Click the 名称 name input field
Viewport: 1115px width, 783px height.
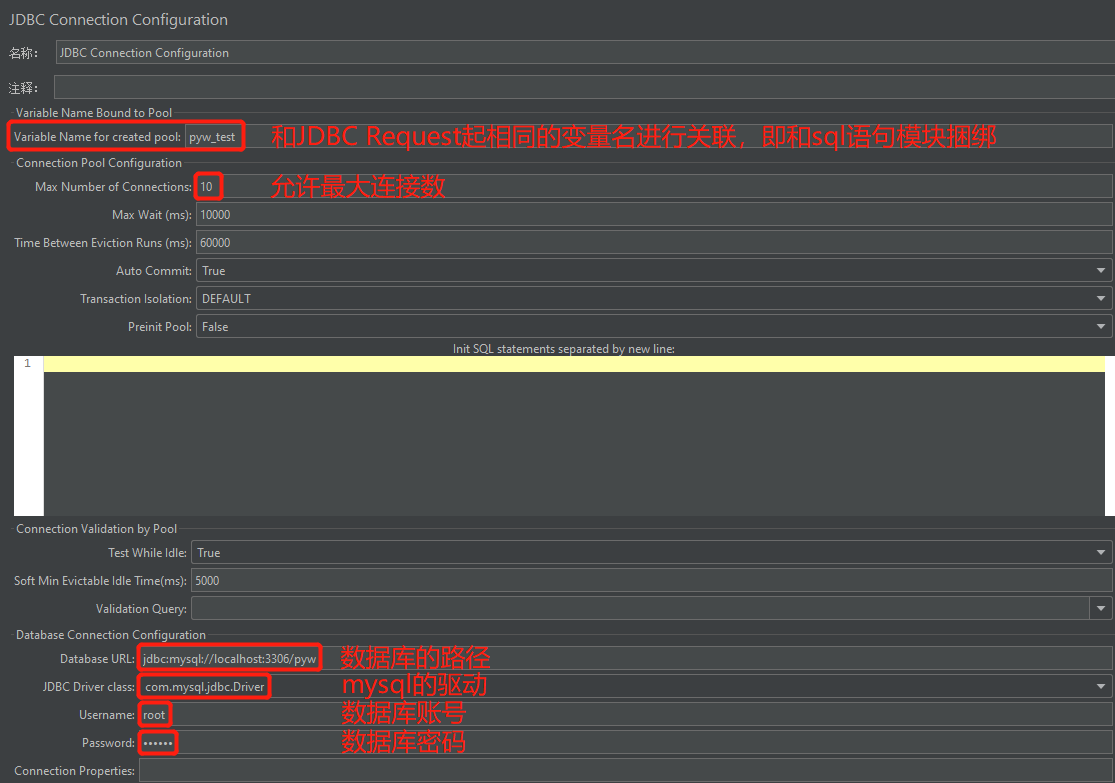(x=585, y=53)
